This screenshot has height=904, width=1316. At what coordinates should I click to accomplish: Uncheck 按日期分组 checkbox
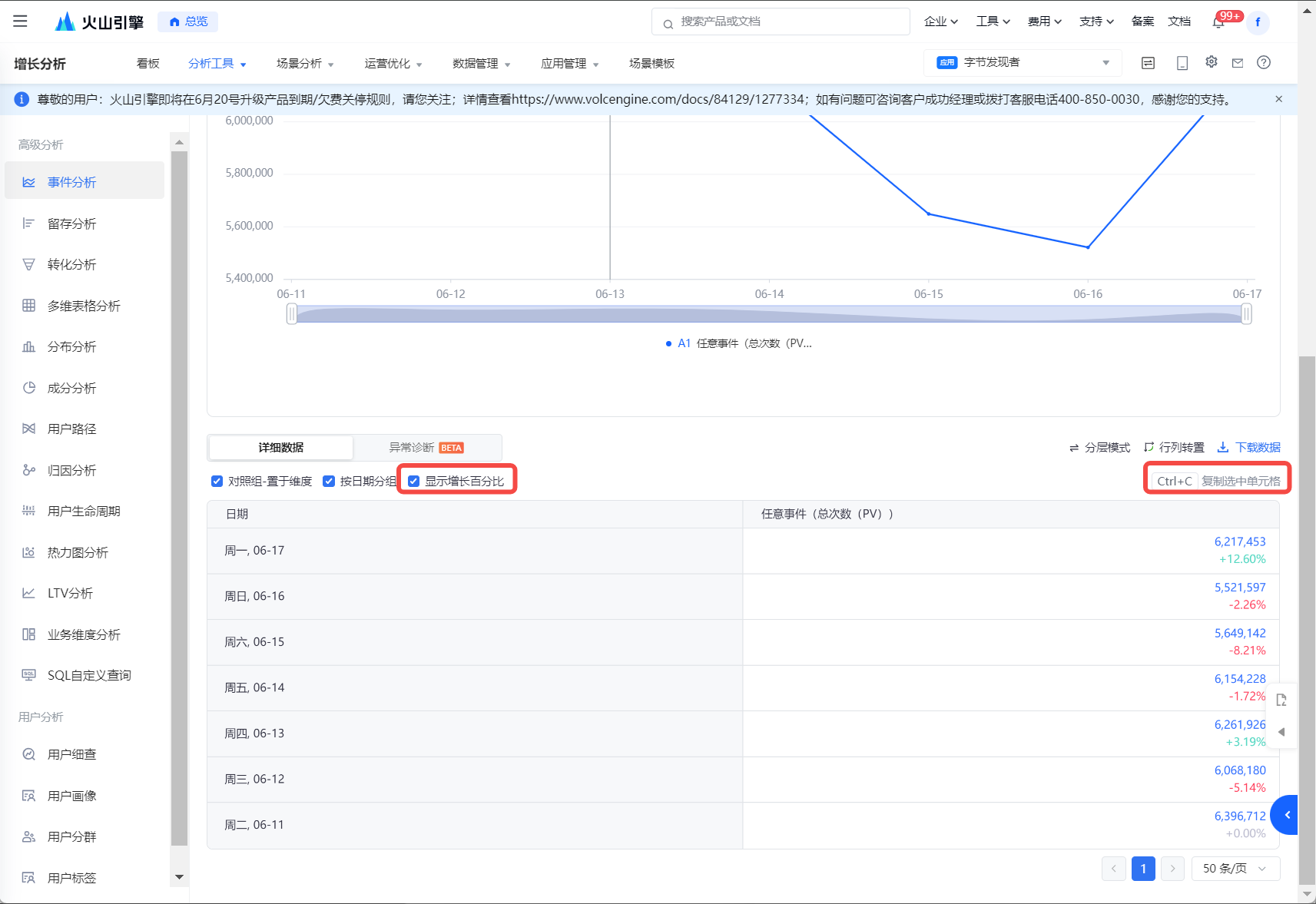[329, 481]
